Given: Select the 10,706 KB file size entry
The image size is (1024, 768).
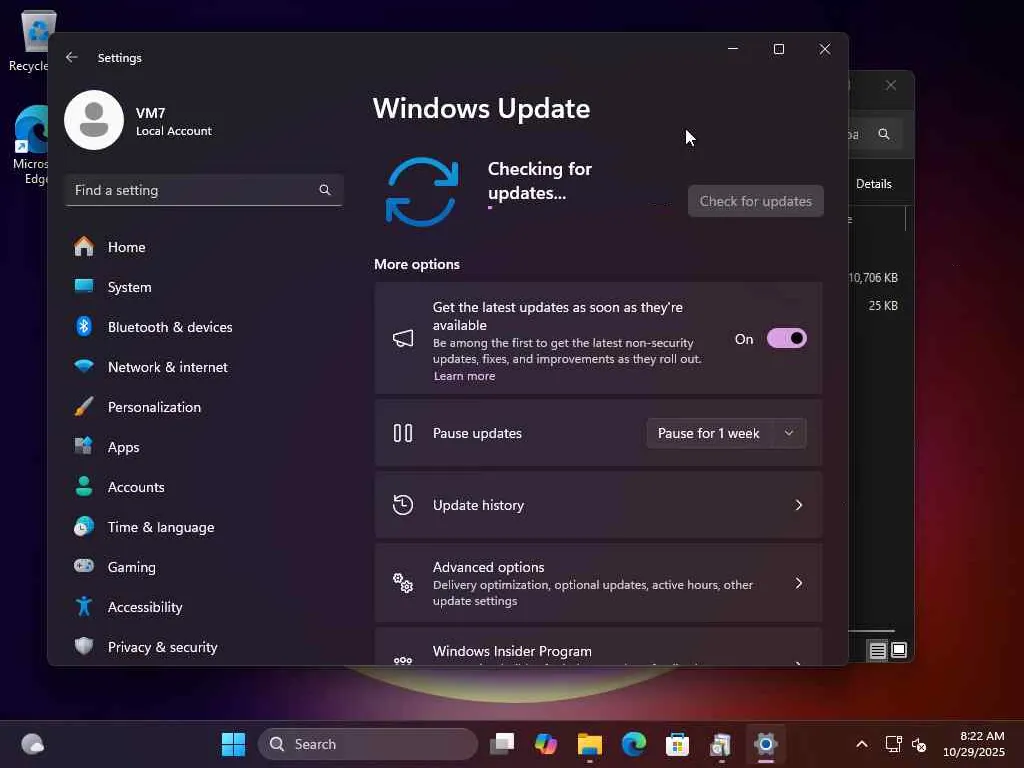Looking at the screenshot, I should 873,278.
